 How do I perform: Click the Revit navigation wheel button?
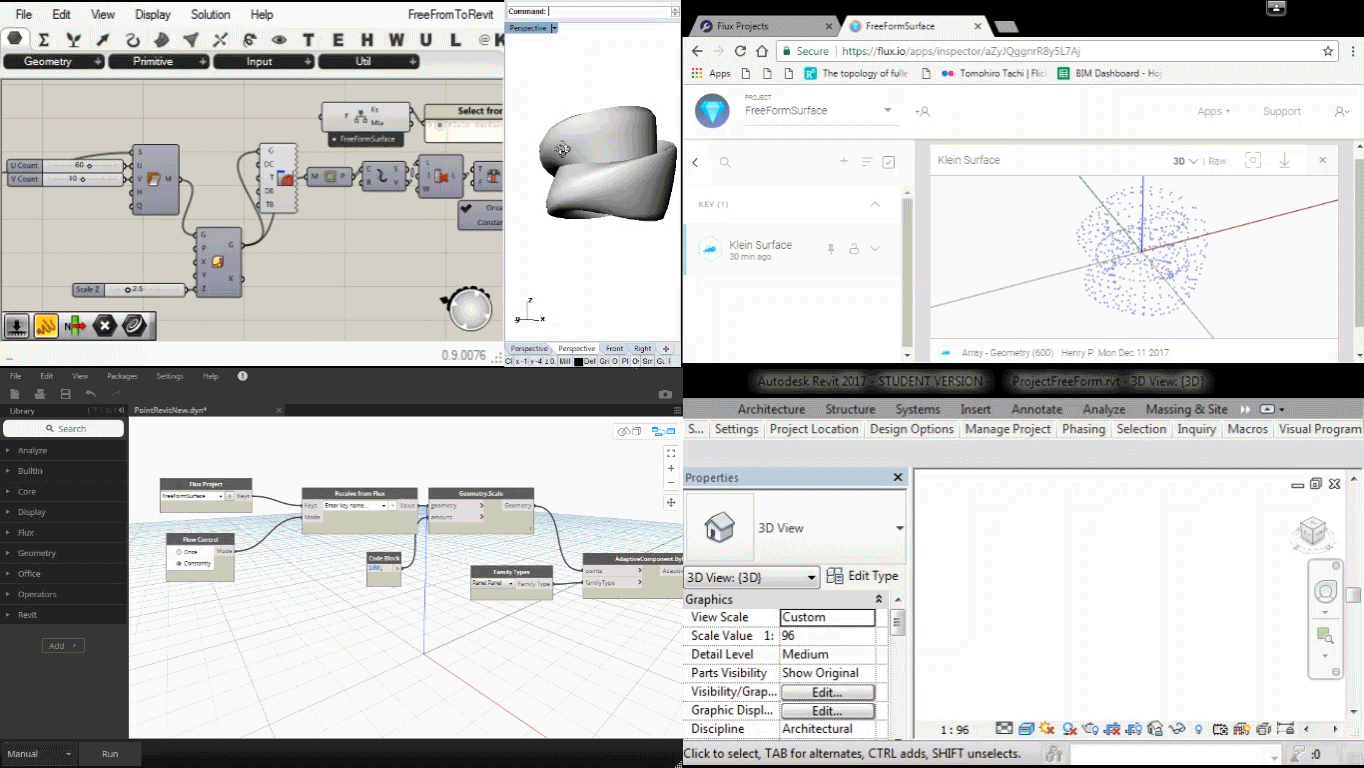tap(1325, 591)
